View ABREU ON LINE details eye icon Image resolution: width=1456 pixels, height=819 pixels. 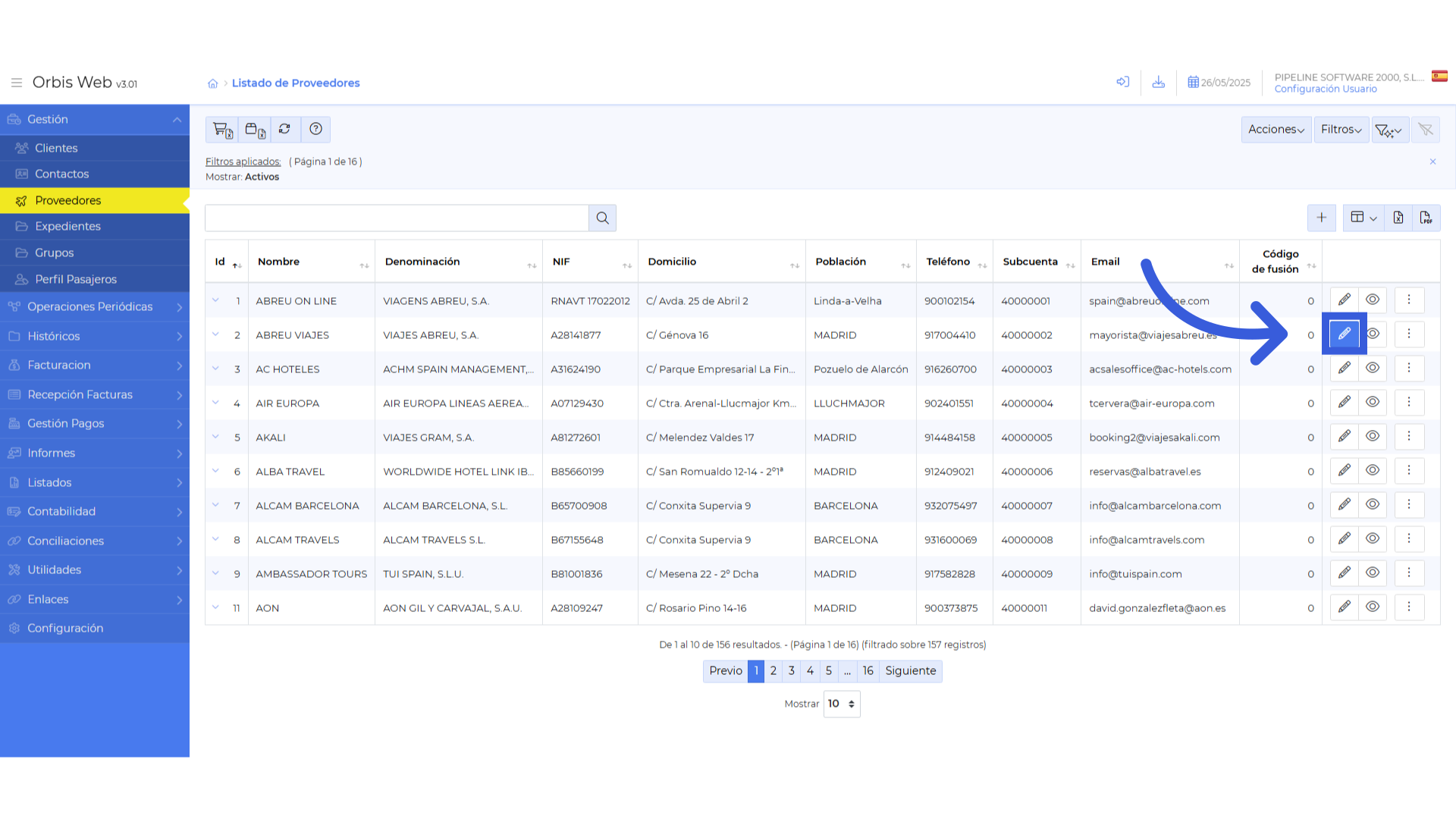(1373, 300)
